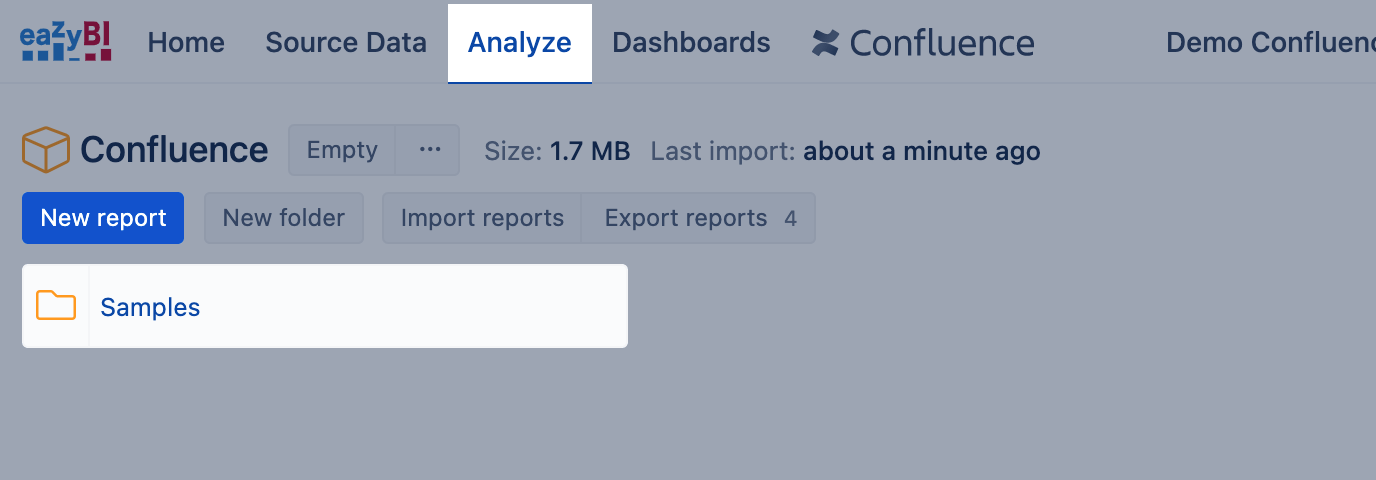Click the Samples folder icon
Viewport: 1376px width, 480px height.
point(56,306)
